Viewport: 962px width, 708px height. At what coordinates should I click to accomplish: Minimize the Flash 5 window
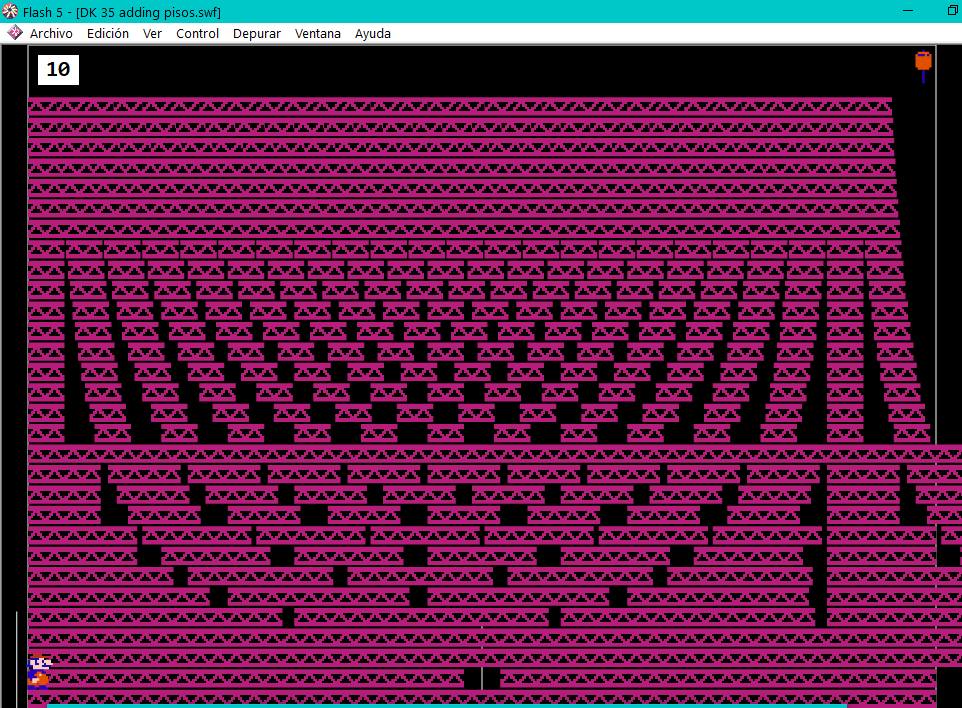[x=908, y=11]
